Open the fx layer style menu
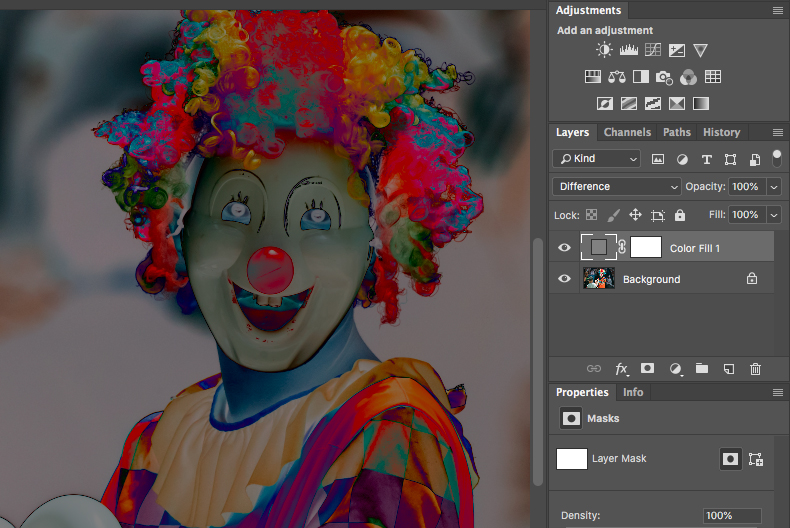The width and height of the screenshot is (790, 528). click(621, 369)
